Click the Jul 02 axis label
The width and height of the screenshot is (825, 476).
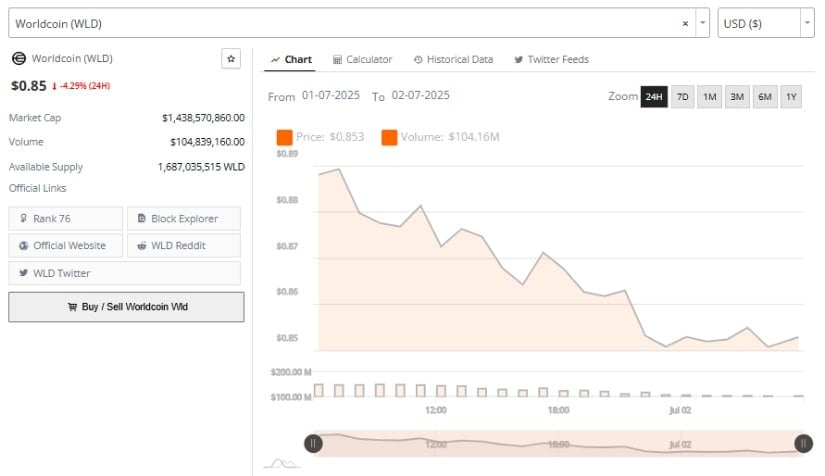[680, 410]
